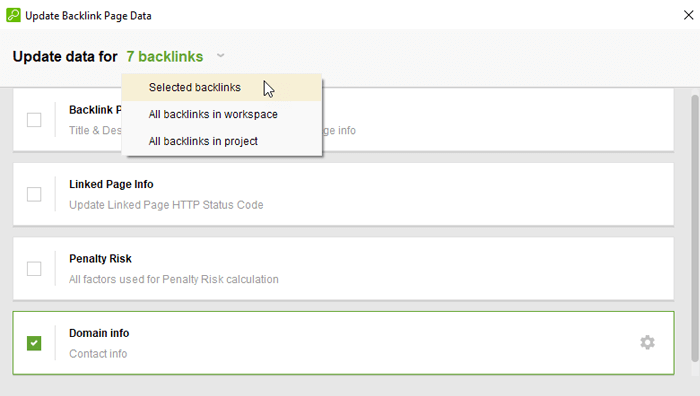The height and width of the screenshot is (396, 700).
Task: Click the Domain info card heading
Action: (x=99, y=333)
